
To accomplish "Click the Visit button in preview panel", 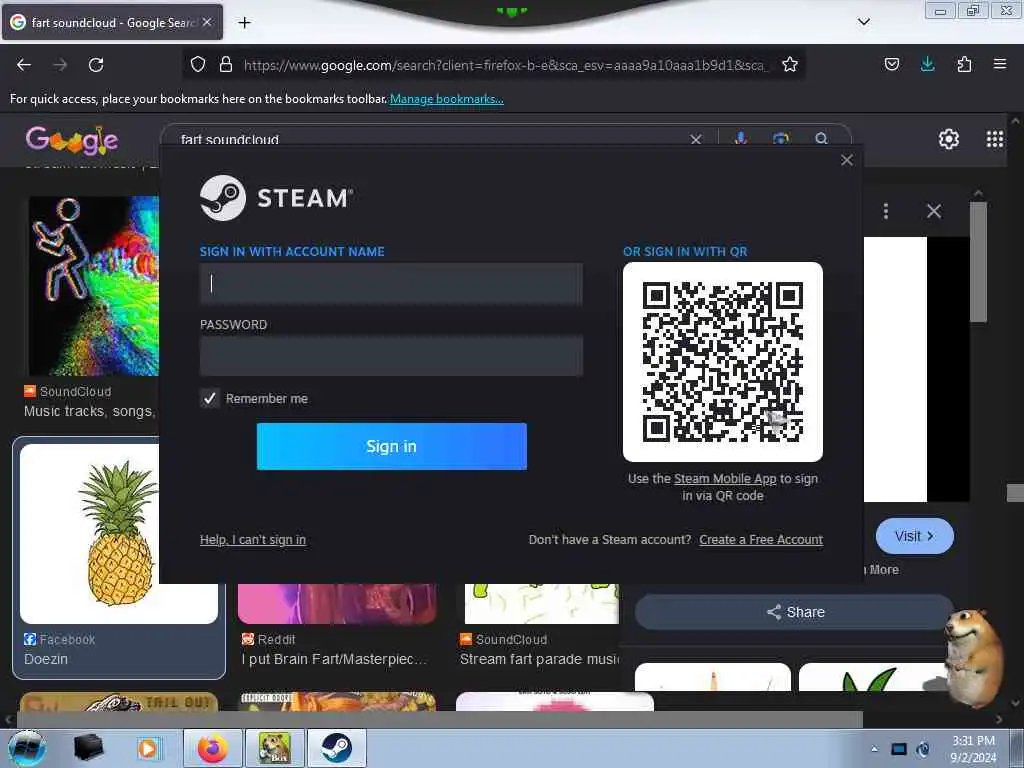I will [914, 536].
